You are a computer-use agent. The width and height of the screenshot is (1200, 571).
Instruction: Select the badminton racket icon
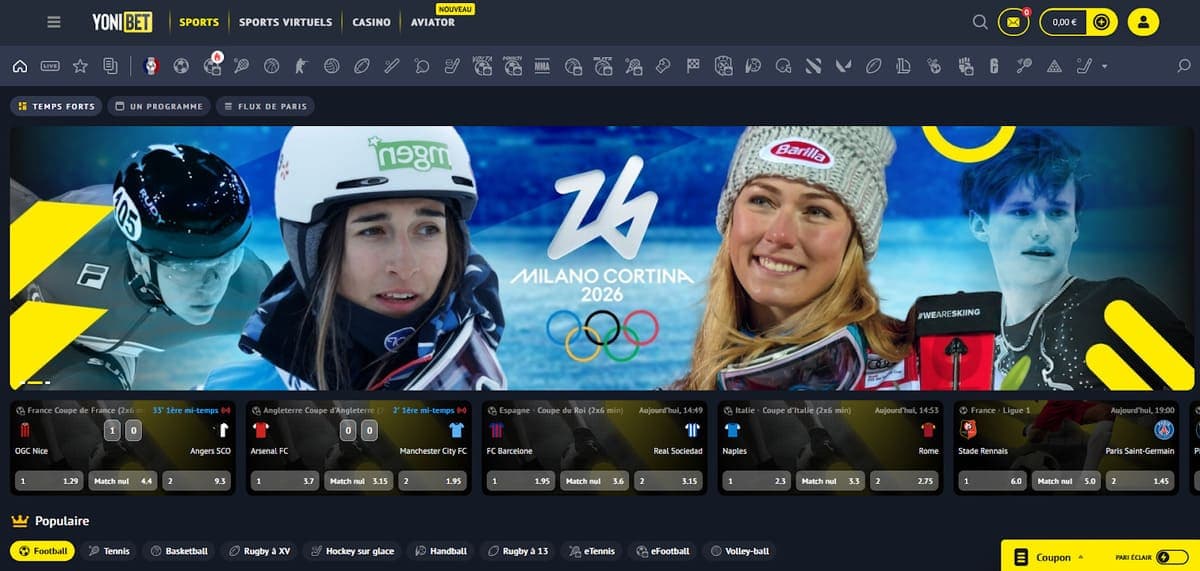click(x=1024, y=67)
